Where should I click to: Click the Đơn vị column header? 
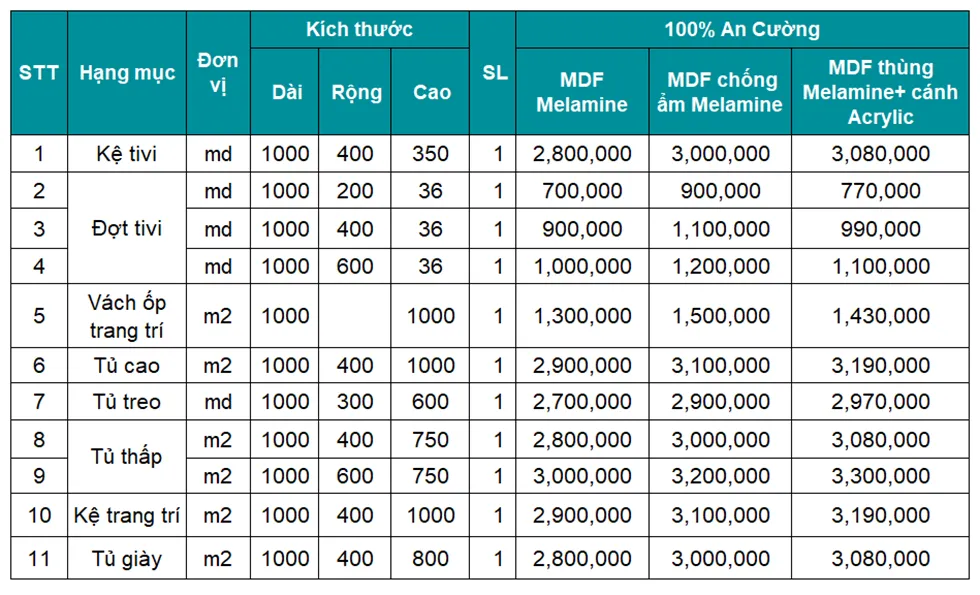(218, 72)
